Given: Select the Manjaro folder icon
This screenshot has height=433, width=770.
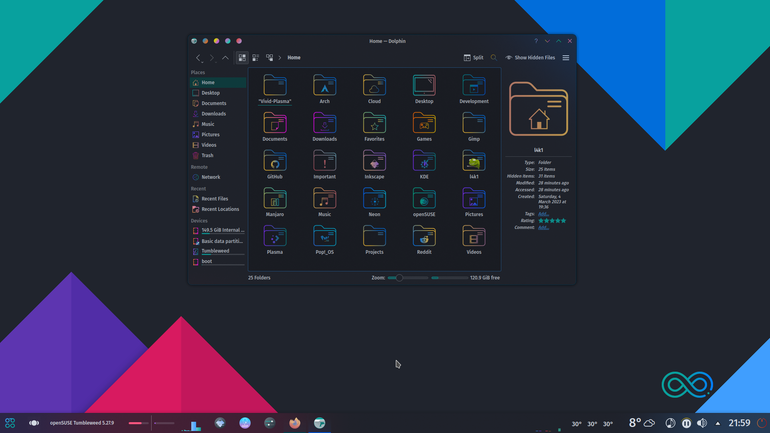Looking at the screenshot, I should click(x=275, y=198).
